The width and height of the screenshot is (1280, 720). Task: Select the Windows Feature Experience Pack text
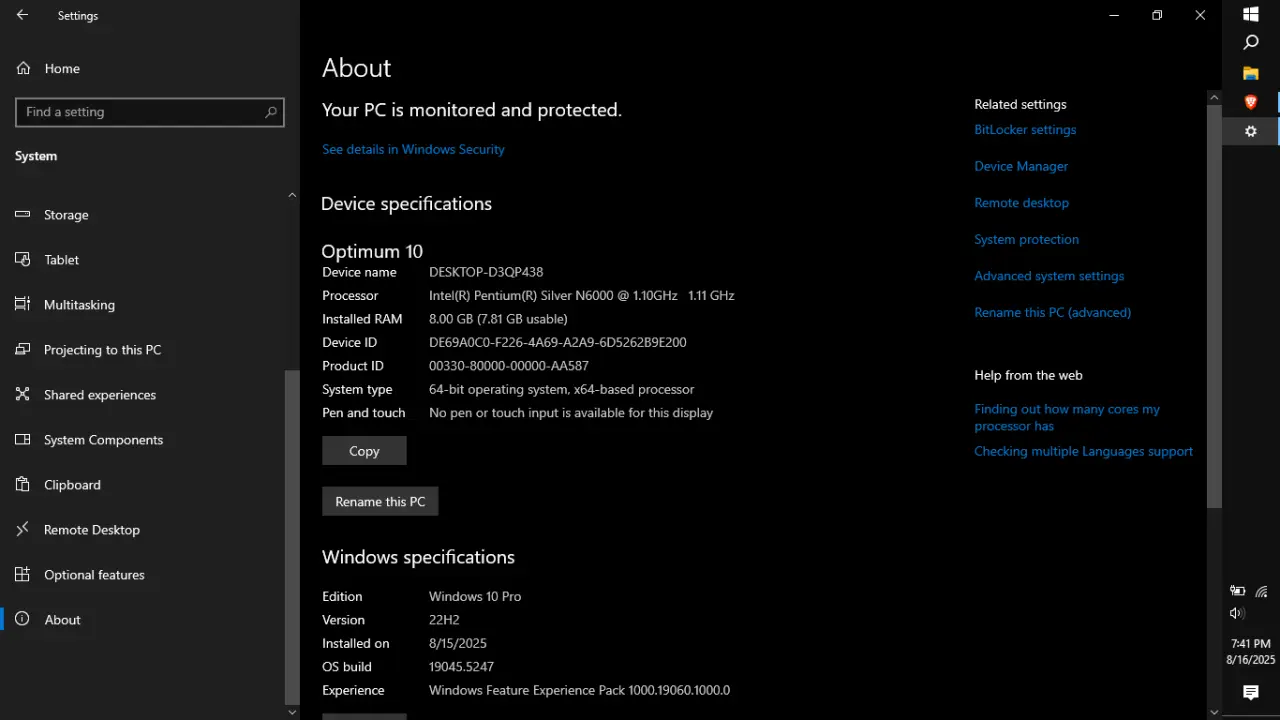click(580, 691)
